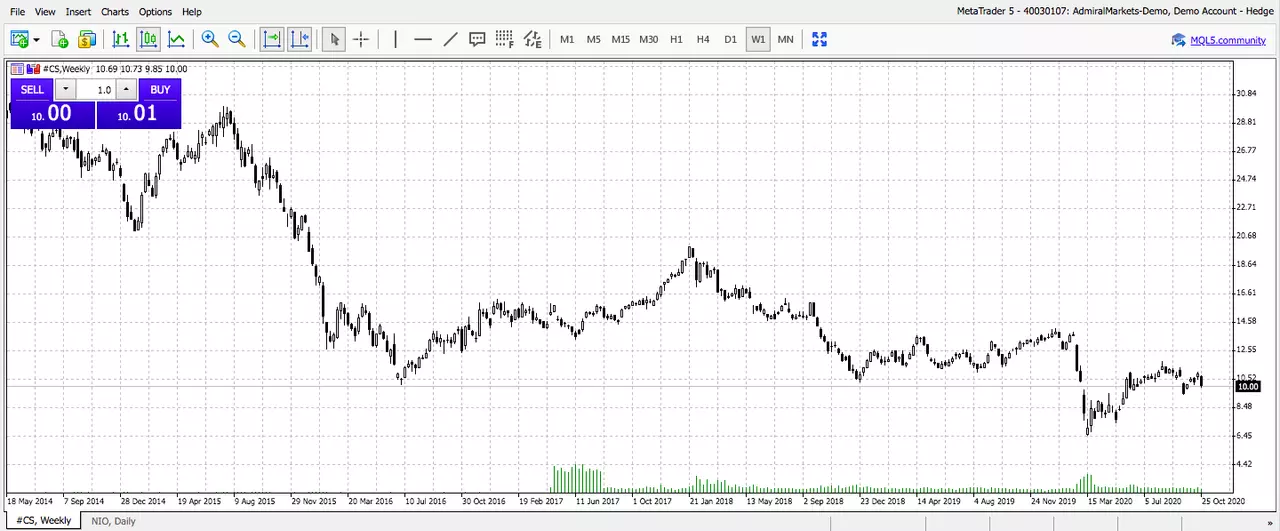This screenshot has width=1280, height=531.
Task: Switch chart to line chart icon
Action: tap(176, 39)
